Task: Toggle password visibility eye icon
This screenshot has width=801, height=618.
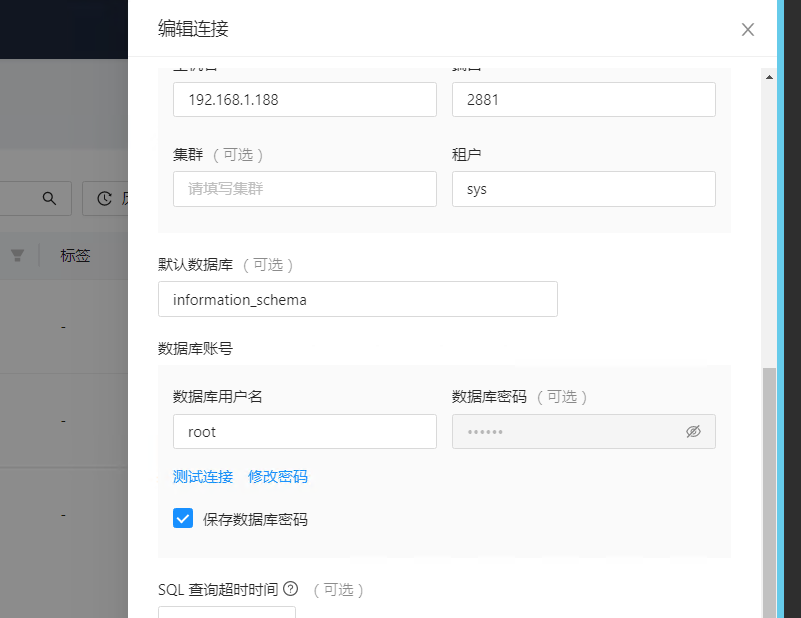Action: [x=694, y=432]
